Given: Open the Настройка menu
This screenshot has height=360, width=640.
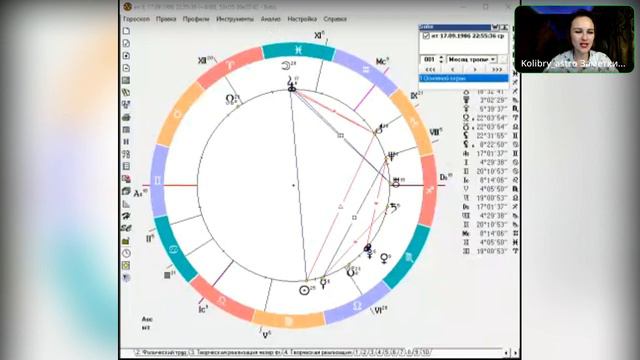Looking at the screenshot, I should [302, 19].
